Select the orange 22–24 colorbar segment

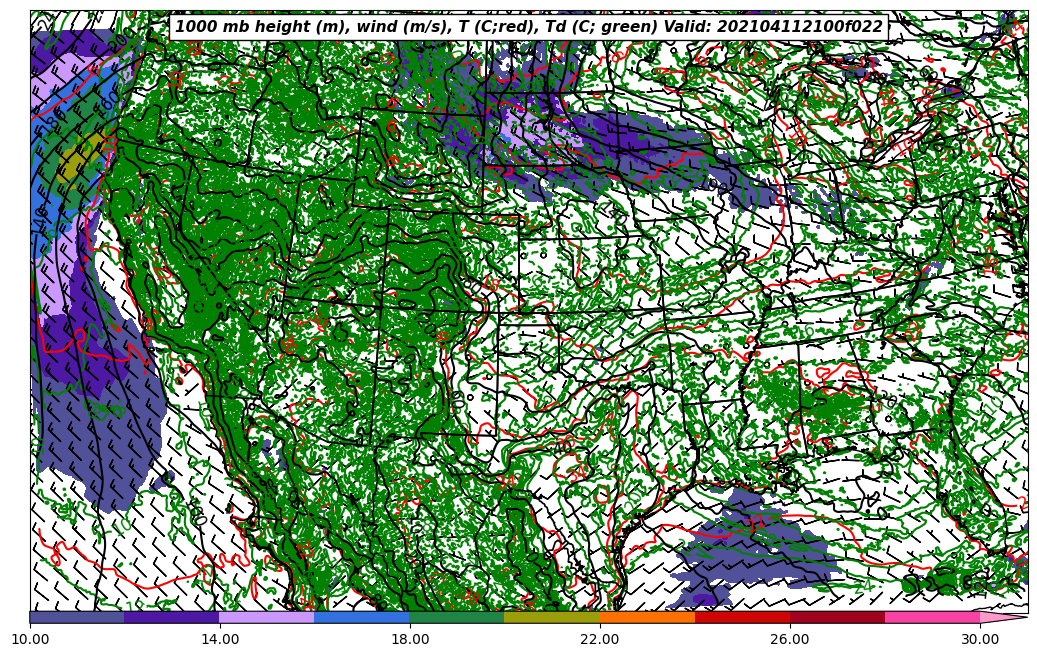(647, 617)
